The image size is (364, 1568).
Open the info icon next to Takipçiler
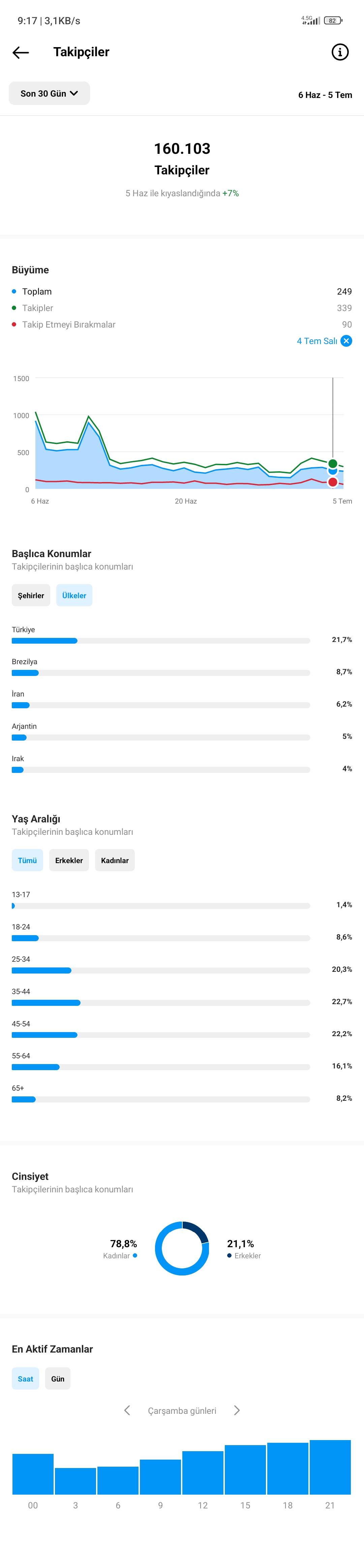pos(340,53)
